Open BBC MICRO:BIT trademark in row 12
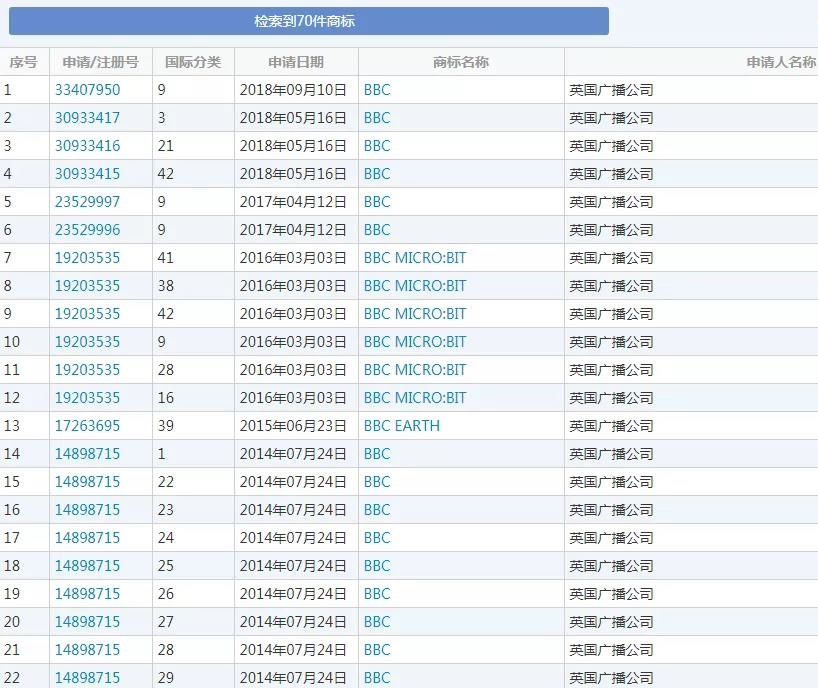This screenshot has width=818, height=688. pos(415,398)
